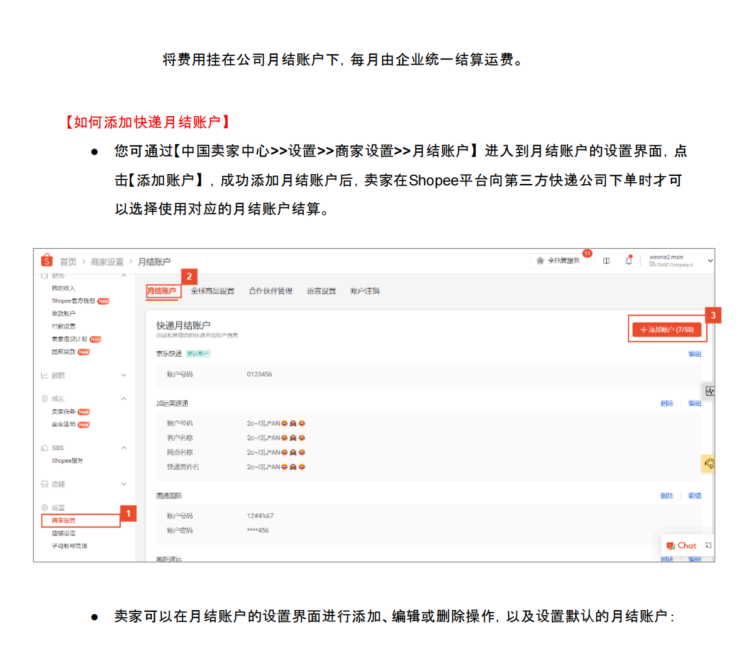Switch to the 账户注销 tab
Viewport: 744px width, 650px height.
point(365,291)
